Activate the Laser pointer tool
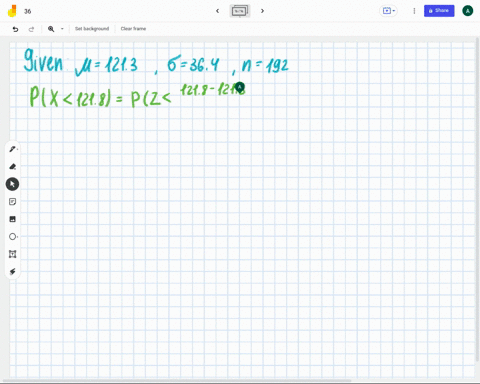 pyautogui.click(x=13, y=272)
